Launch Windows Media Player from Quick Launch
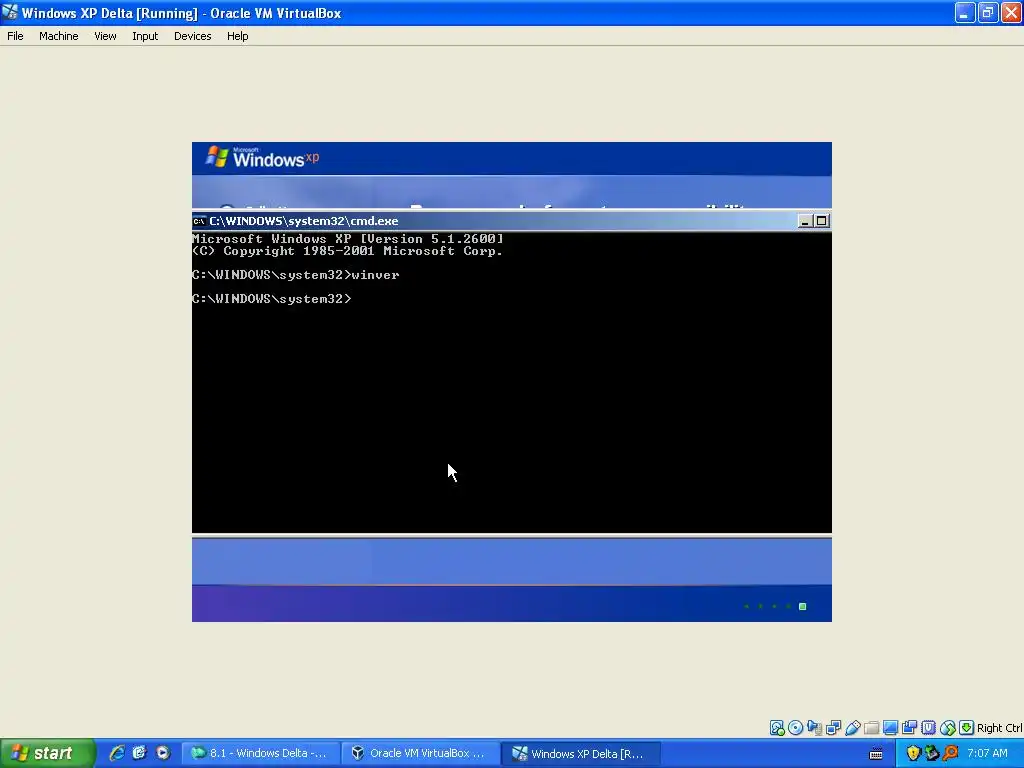 163,753
